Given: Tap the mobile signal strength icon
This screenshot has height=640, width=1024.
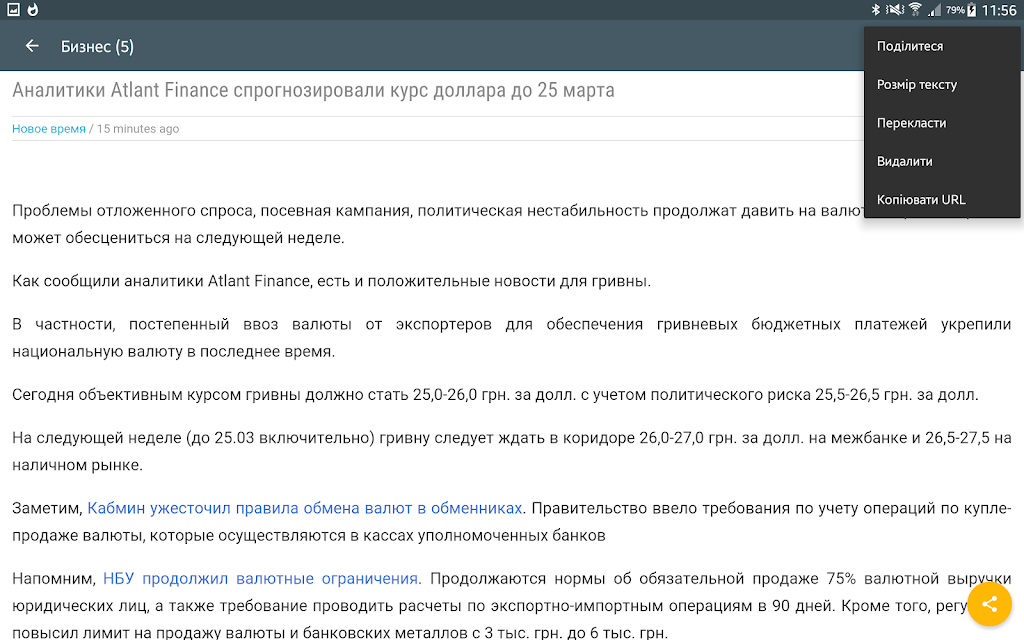Looking at the screenshot, I should click(935, 9).
